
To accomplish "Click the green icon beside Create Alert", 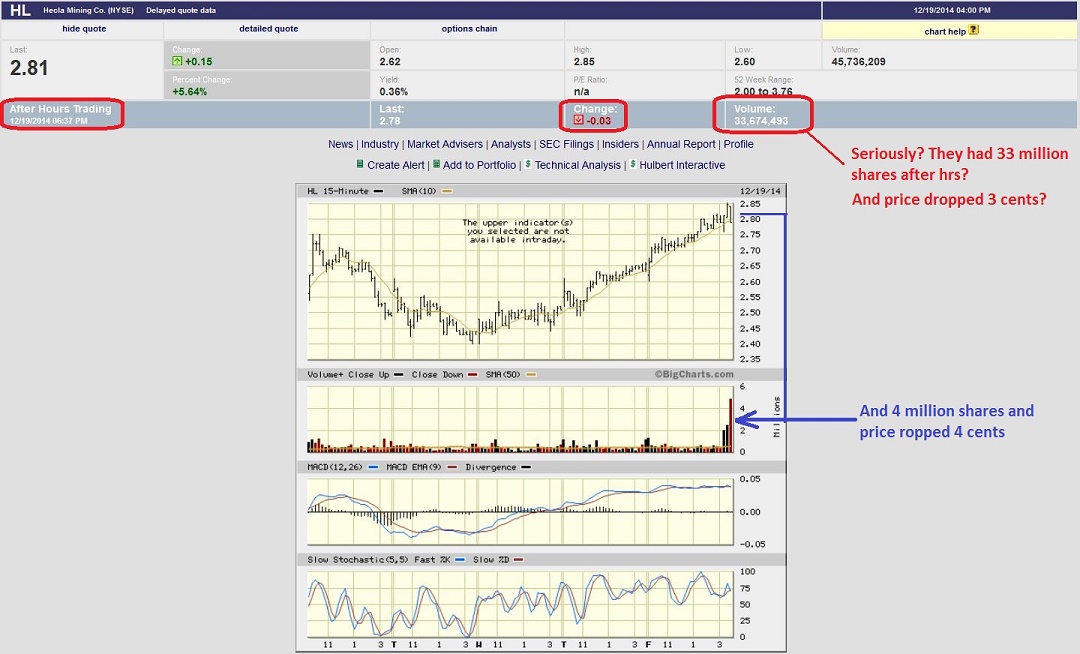I will (x=360, y=165).
